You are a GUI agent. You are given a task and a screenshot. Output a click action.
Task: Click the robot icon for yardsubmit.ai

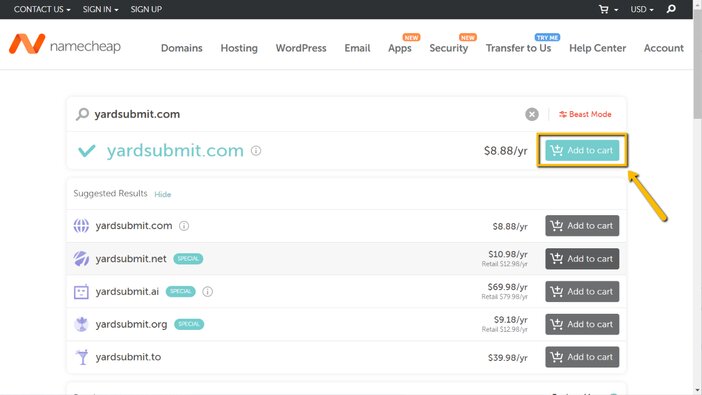tap(81, 292)
